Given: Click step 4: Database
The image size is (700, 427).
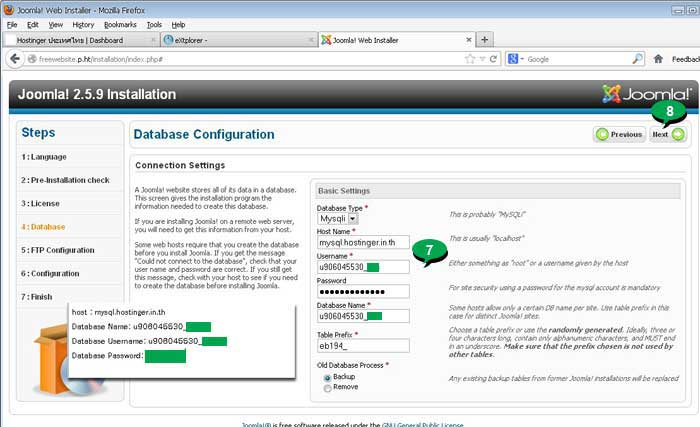Looking at the screenshot, I should tap(43, 227).
